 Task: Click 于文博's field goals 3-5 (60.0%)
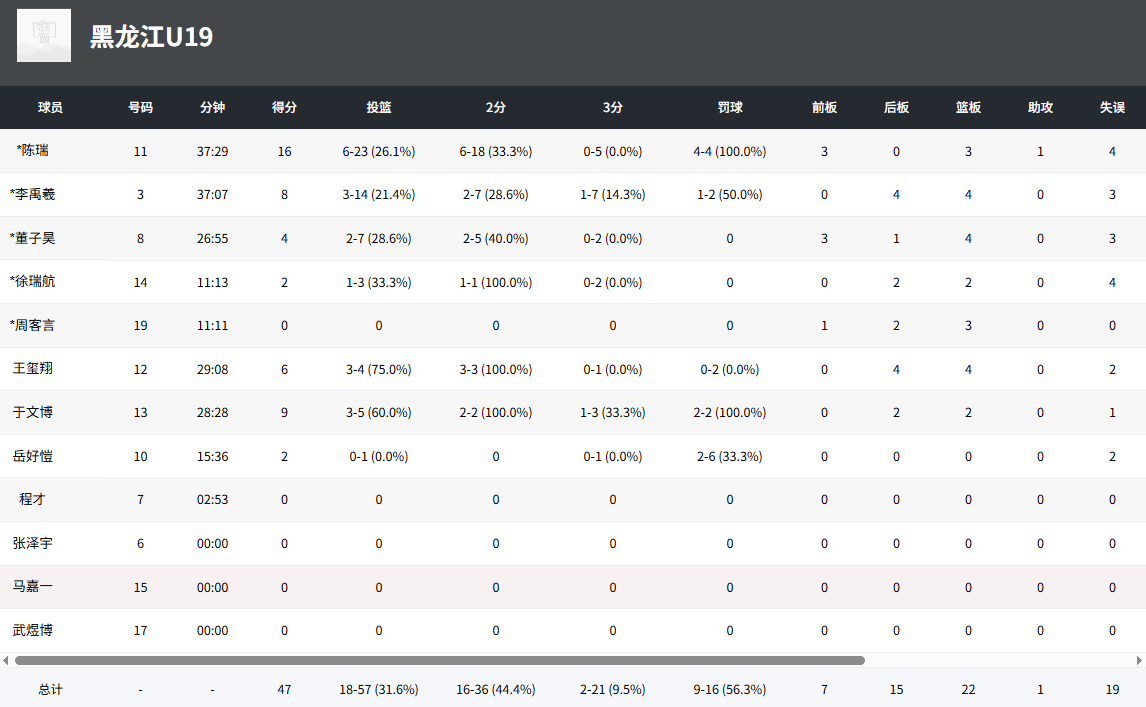click(x=379, y=412)
